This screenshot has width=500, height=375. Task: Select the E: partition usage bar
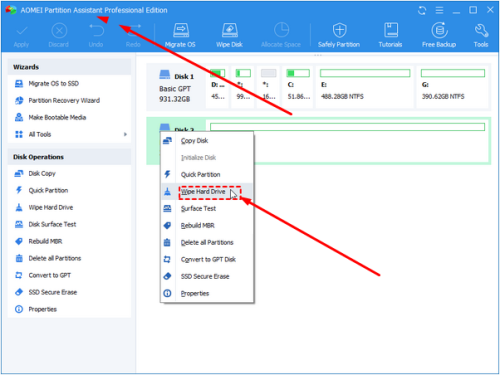(365, 73)
